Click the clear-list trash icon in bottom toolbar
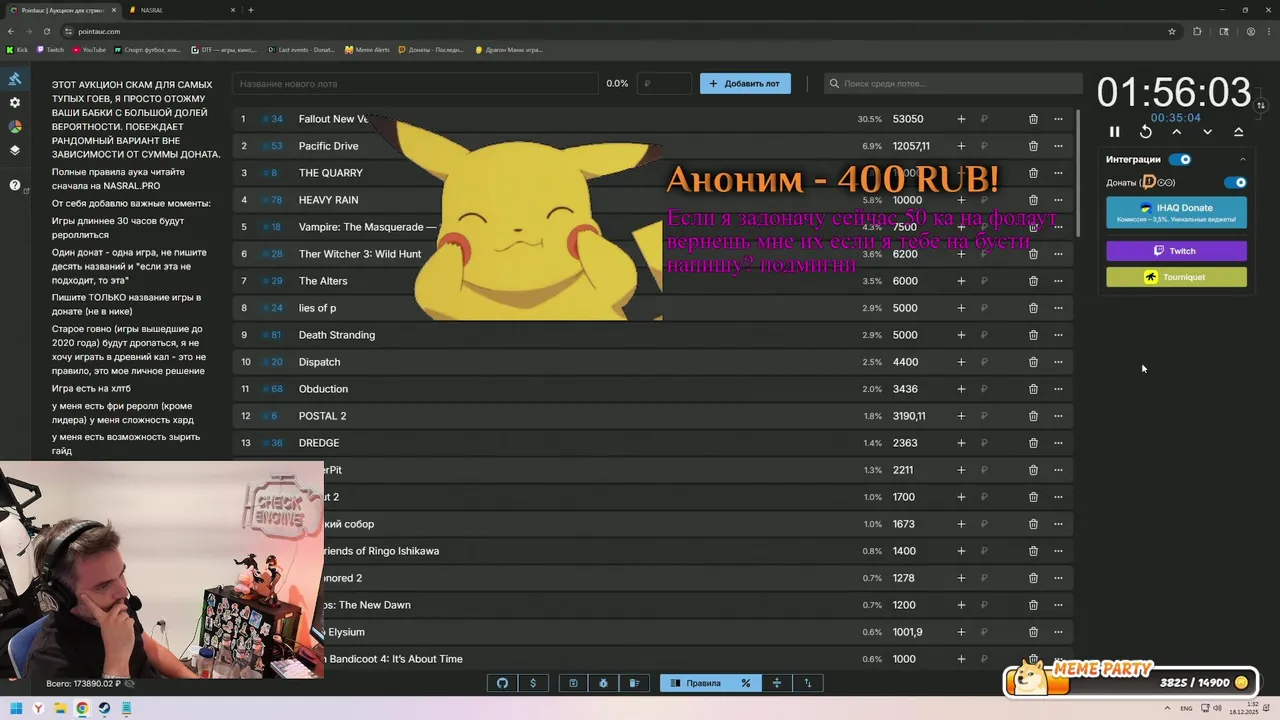This screenshot has height=720, width=1280. (x=634, y=683)
